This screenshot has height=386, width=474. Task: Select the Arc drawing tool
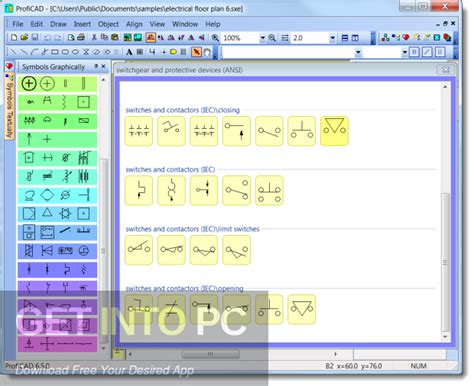click(x=34, y=52)
